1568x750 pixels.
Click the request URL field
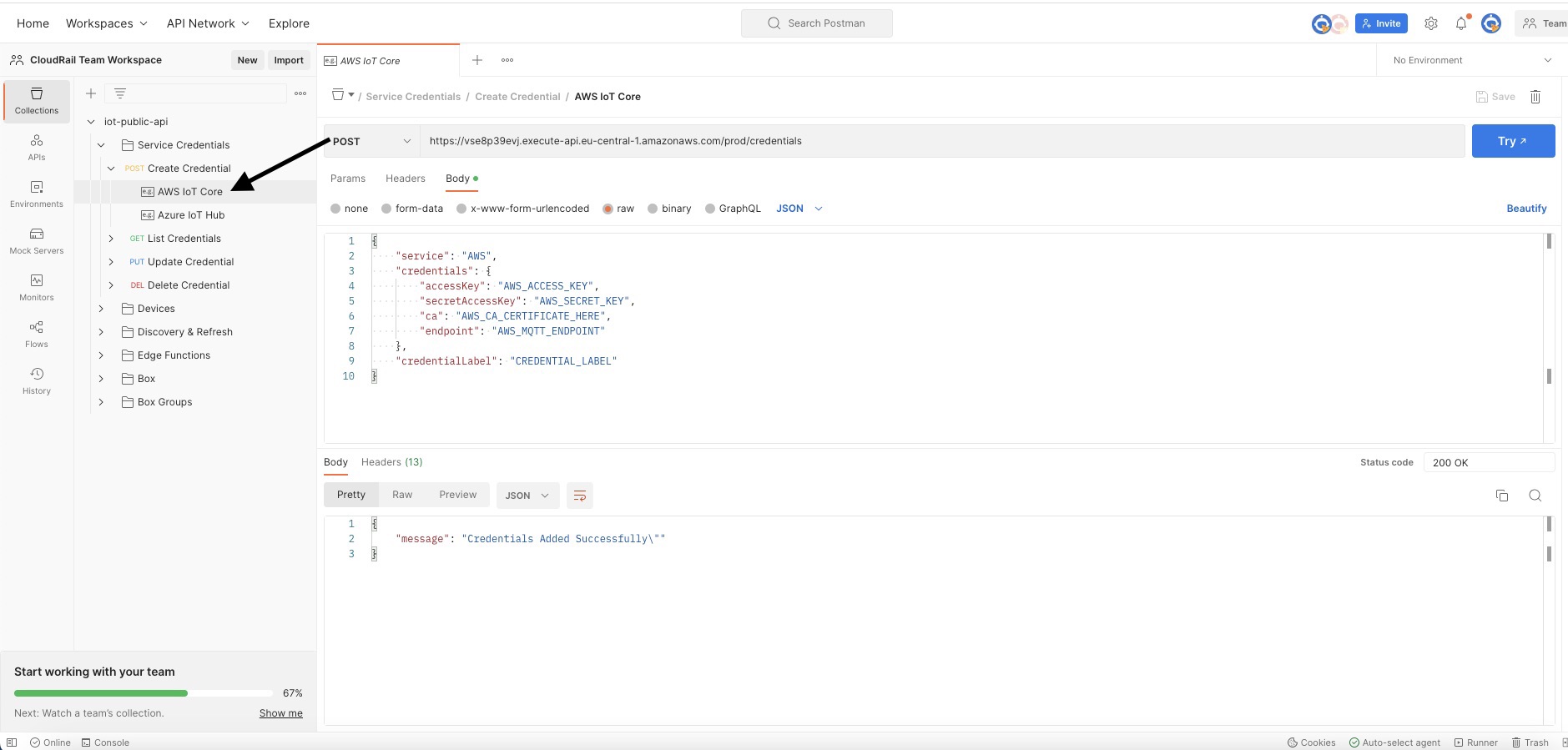[x=942, y=141]
